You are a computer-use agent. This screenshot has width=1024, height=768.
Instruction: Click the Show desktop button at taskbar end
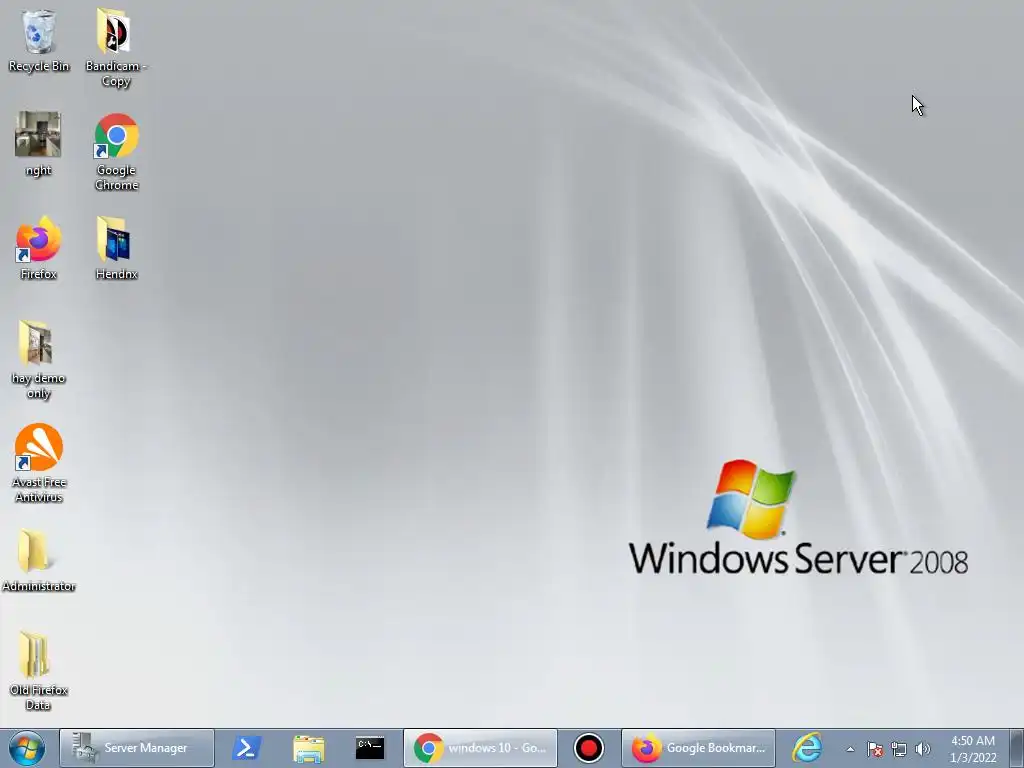1016,748
